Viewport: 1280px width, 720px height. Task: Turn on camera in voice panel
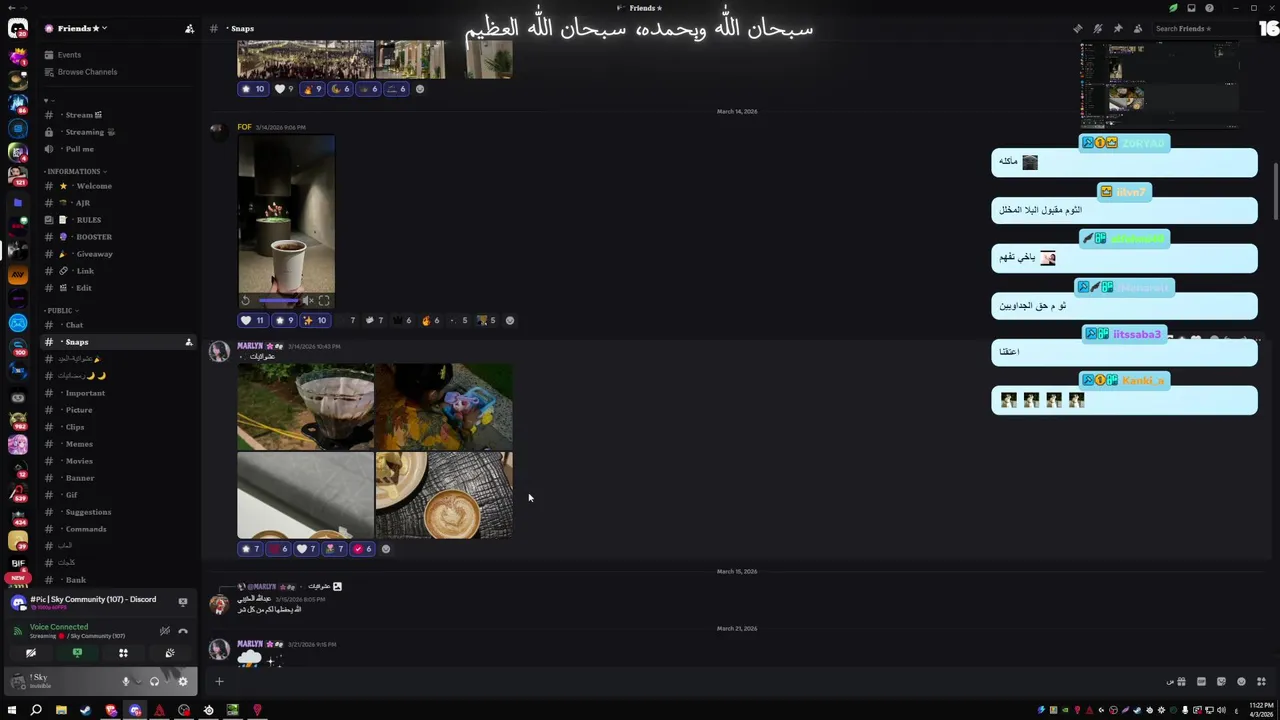coord(31,653)
